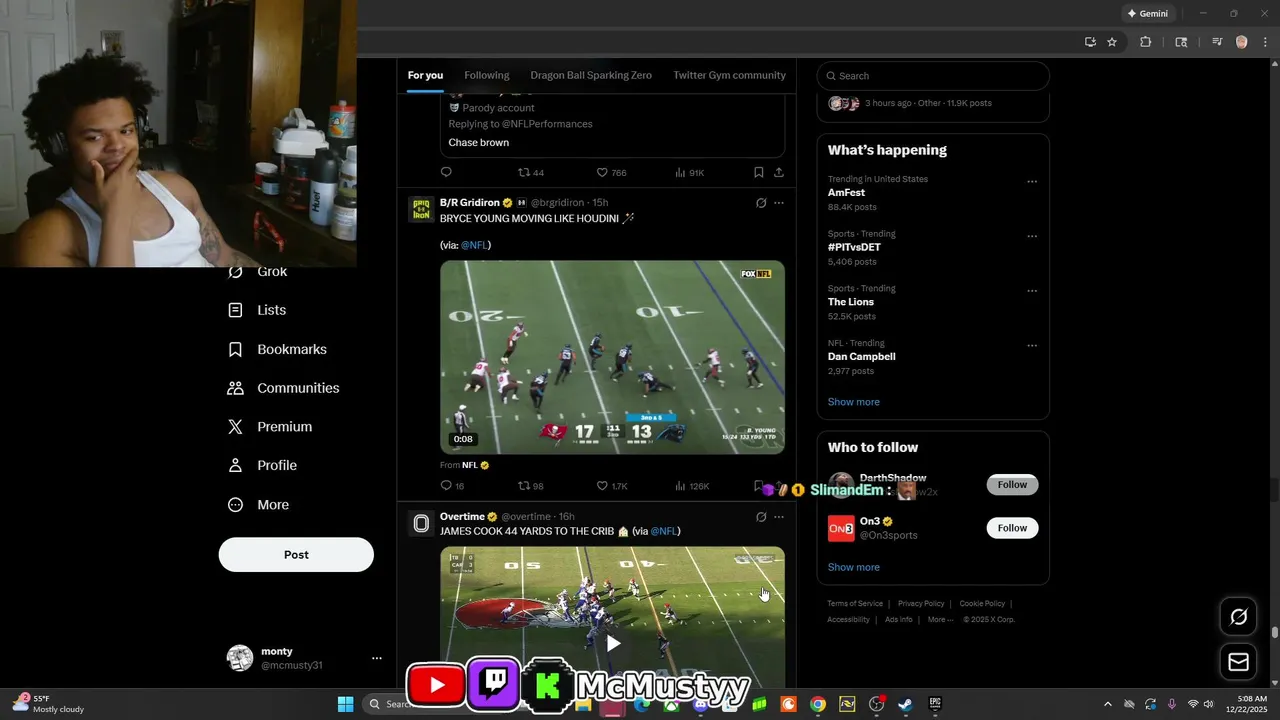
Task: Show more under Who to follow
Action: 854,567
